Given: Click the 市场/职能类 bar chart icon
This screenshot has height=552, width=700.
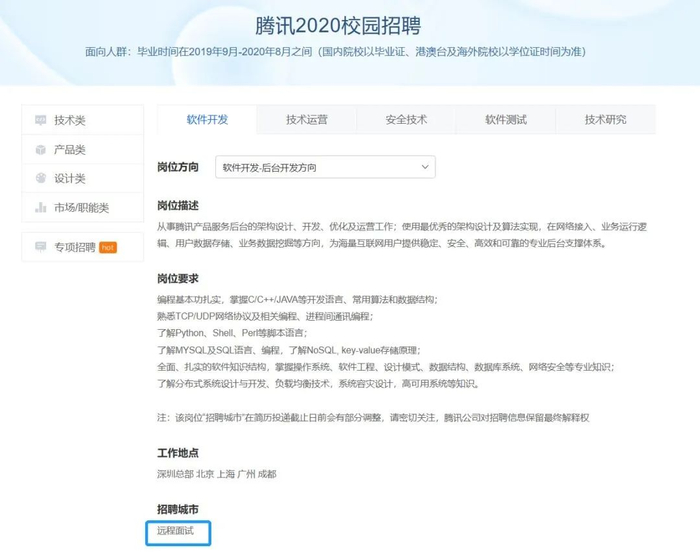Looking at the screenshot, I should tap(41, 208).
